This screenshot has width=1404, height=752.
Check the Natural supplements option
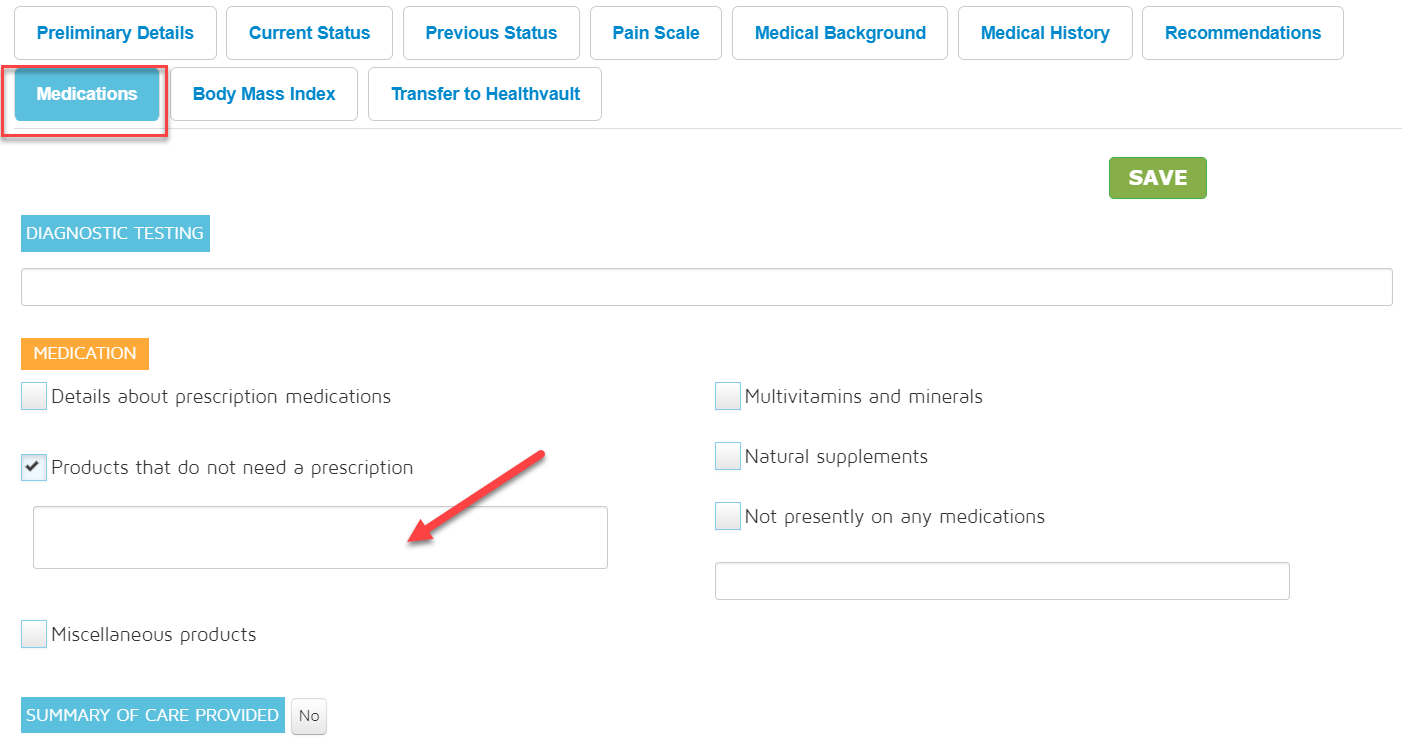[x=728, y=457]
